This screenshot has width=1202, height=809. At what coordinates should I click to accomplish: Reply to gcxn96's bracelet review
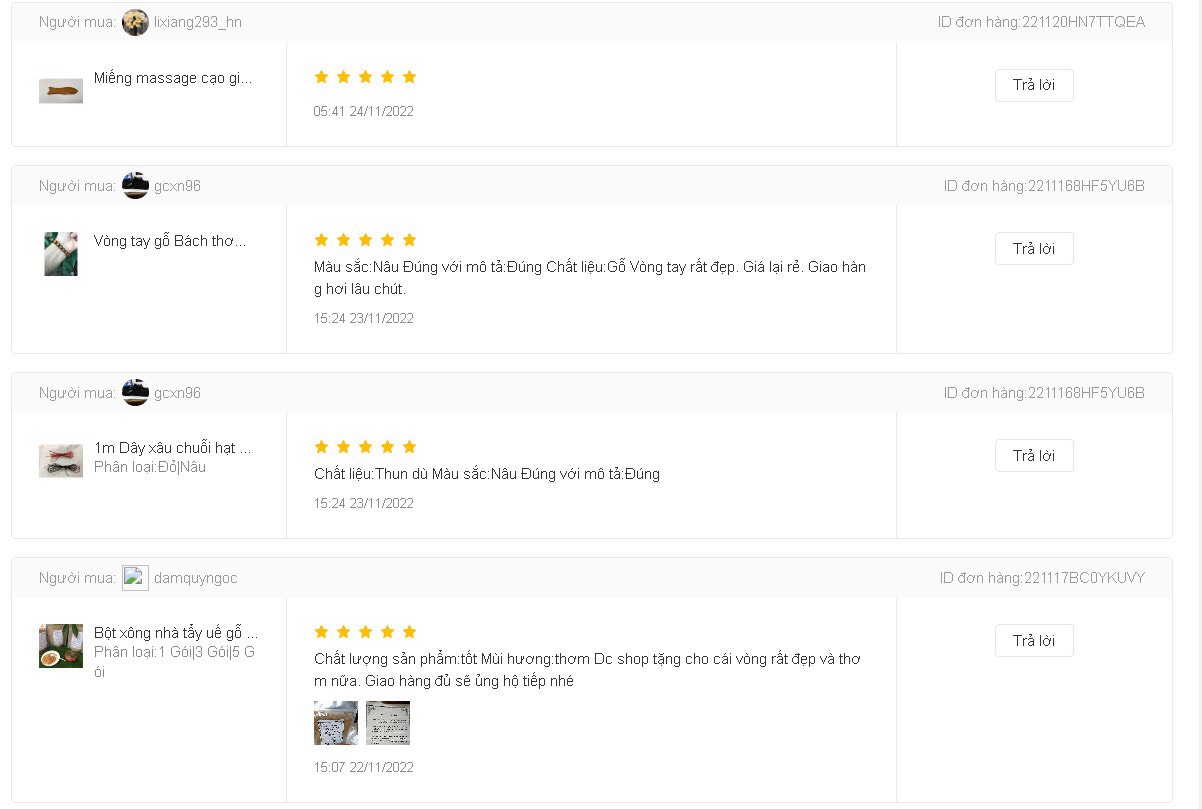1034,248
